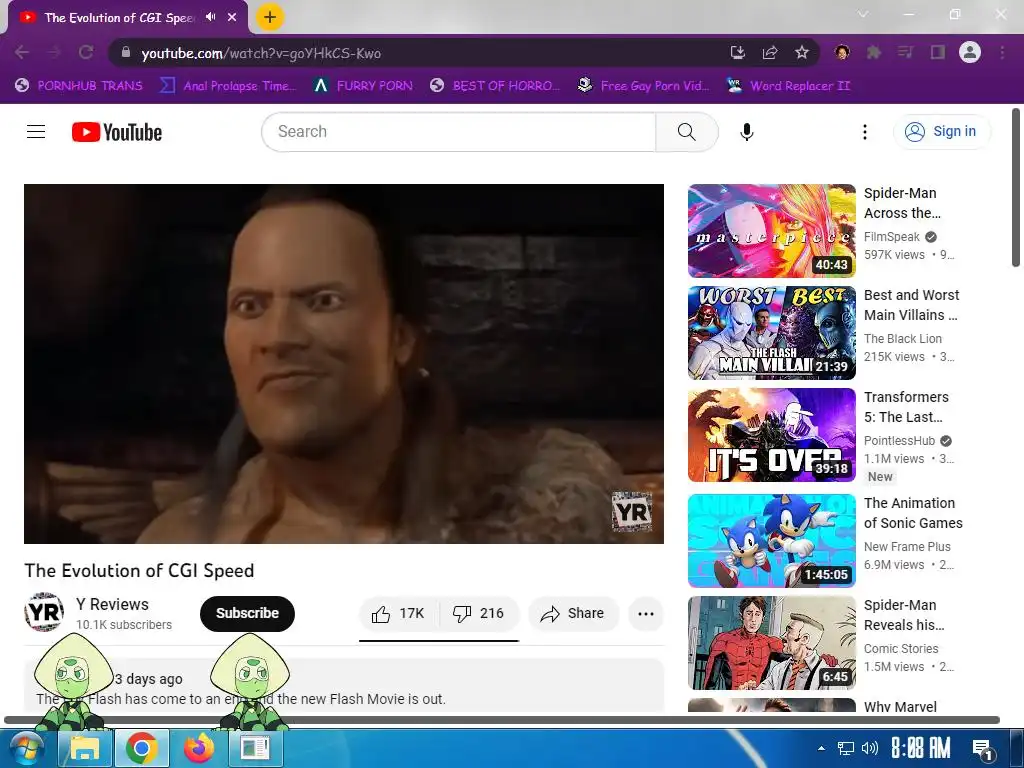Focus the YouTube Search field
The width and height of the screenshot is (1024, 768).
coord(459,132)
